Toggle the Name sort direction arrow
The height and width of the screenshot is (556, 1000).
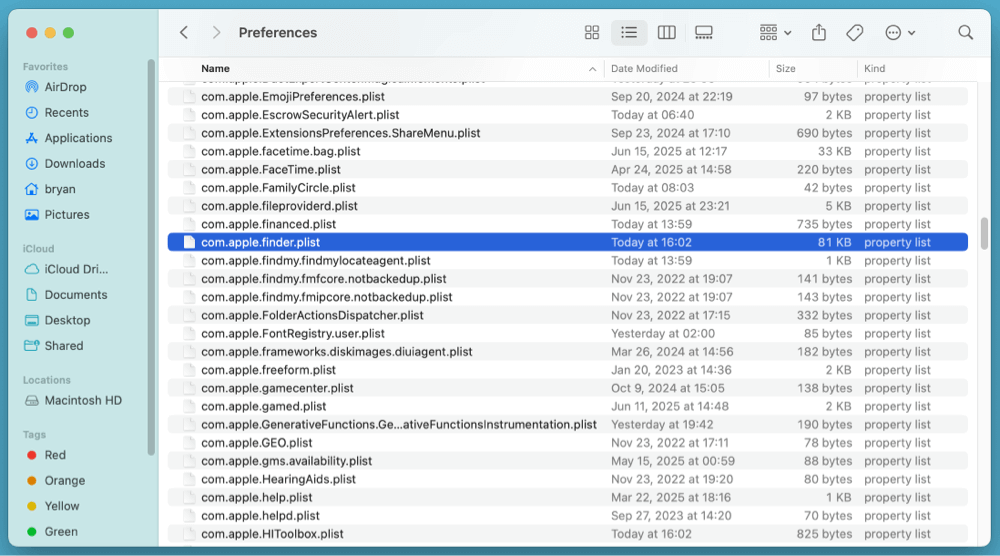[592, 69]
